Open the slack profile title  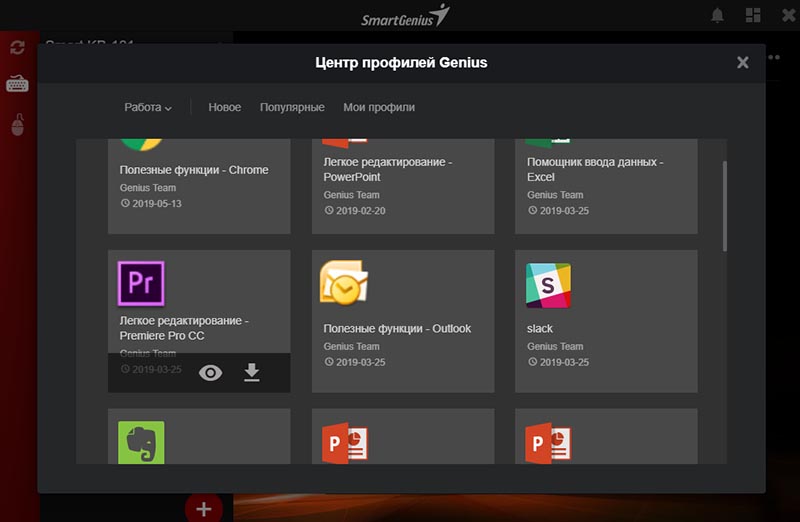(x=540, y=329)
